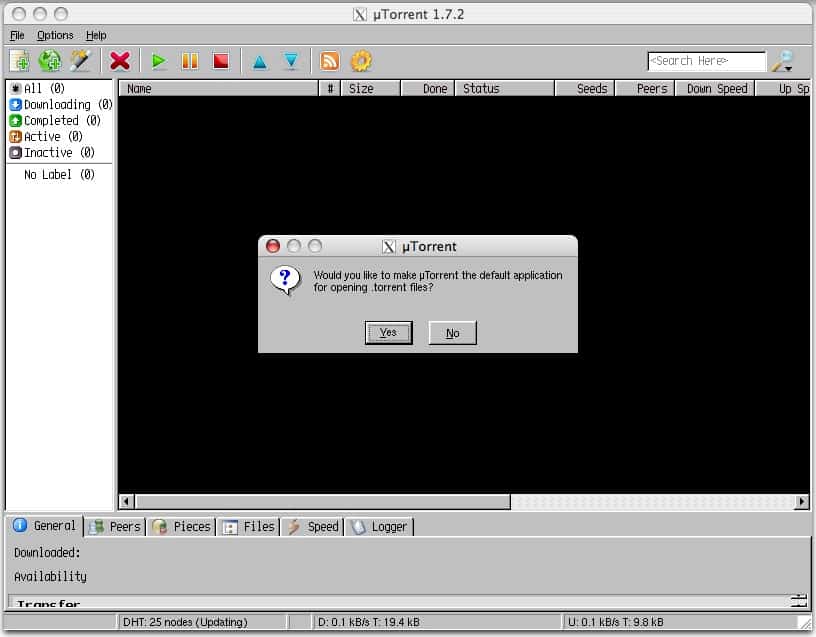Image resolution: width=816 pixels, height=637 pixels.
Task: Click the horizontal scrollbar right arrow
Action: [802, 501]
